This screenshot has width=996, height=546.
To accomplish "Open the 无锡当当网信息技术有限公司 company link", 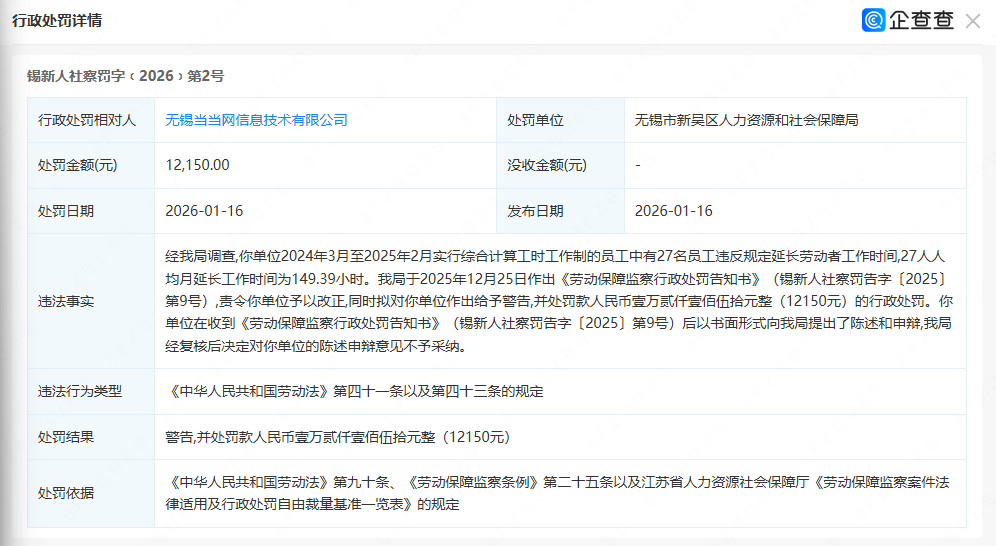I will (x=256, y=120).
